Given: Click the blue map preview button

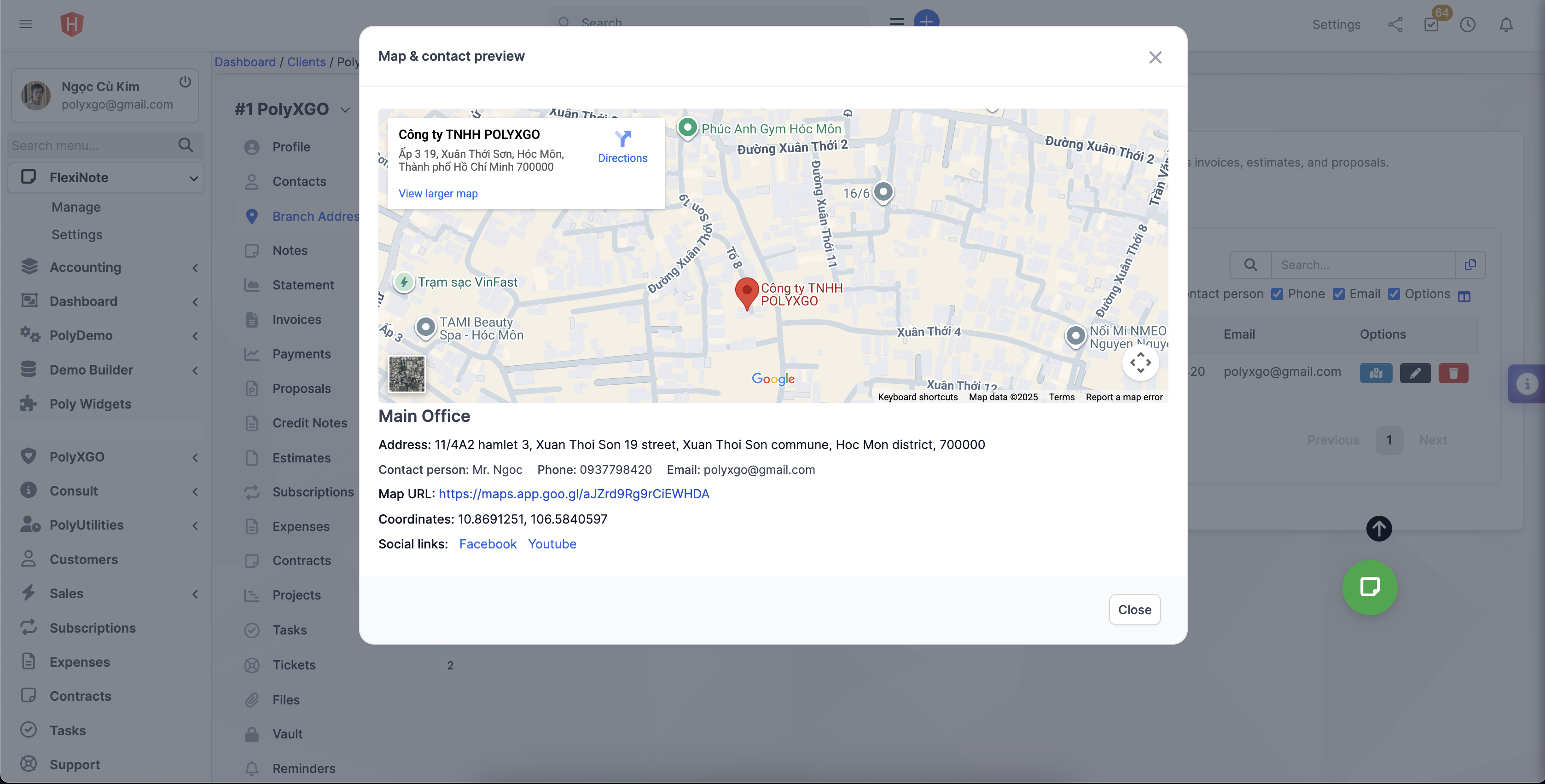Looking at the screenshot, I should [1376, 373].
